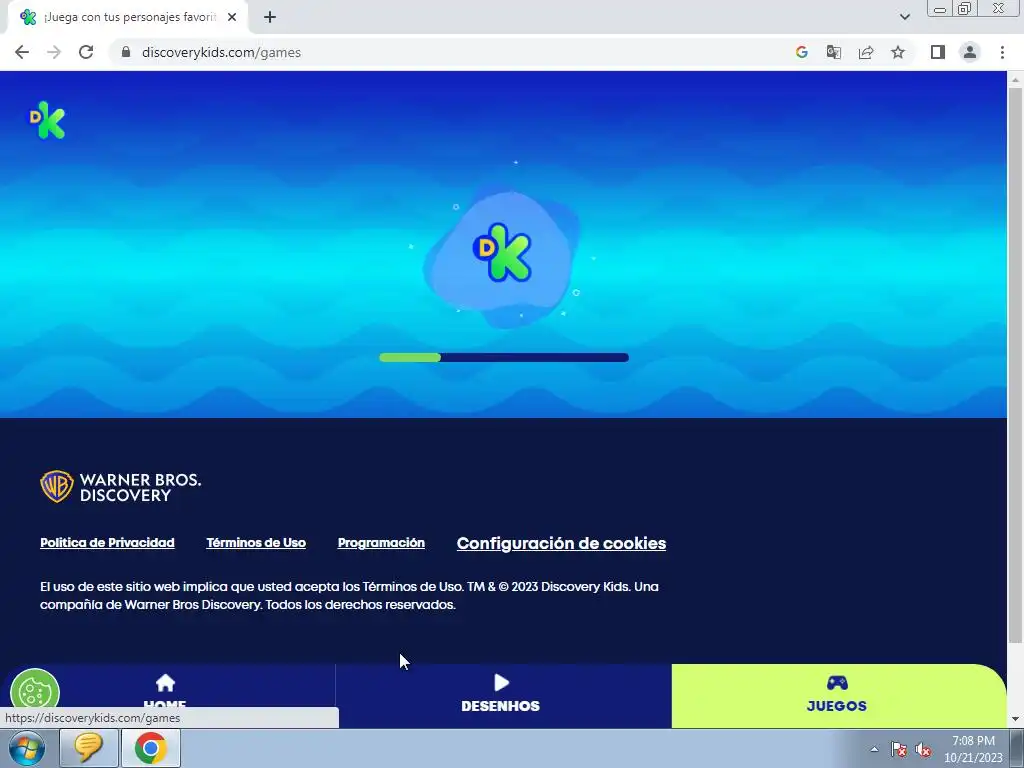Image resolution: width=1024 pixels, height=768 pixels.
Task: Open the chat bubble app in taskbar
Action: (89, 748)
